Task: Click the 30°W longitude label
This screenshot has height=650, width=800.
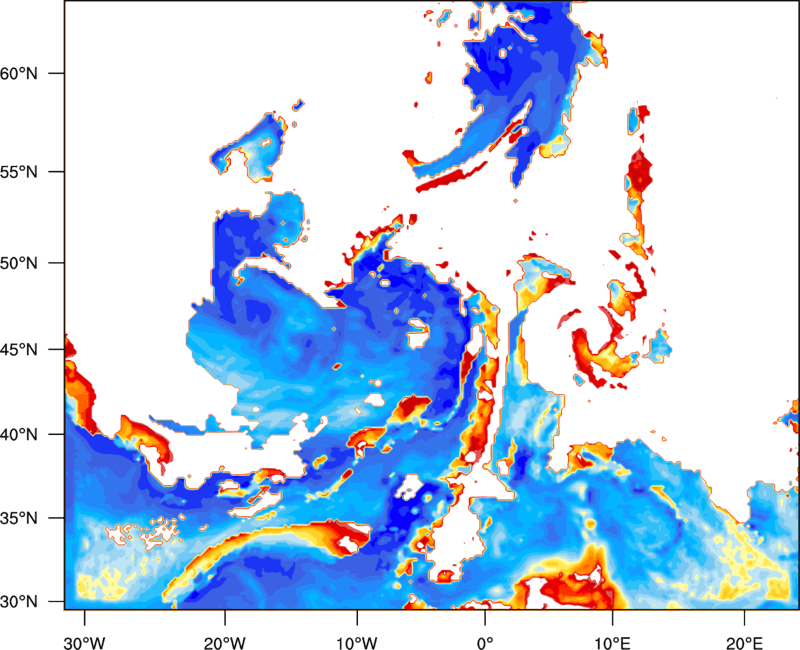Action: [85, 643]
